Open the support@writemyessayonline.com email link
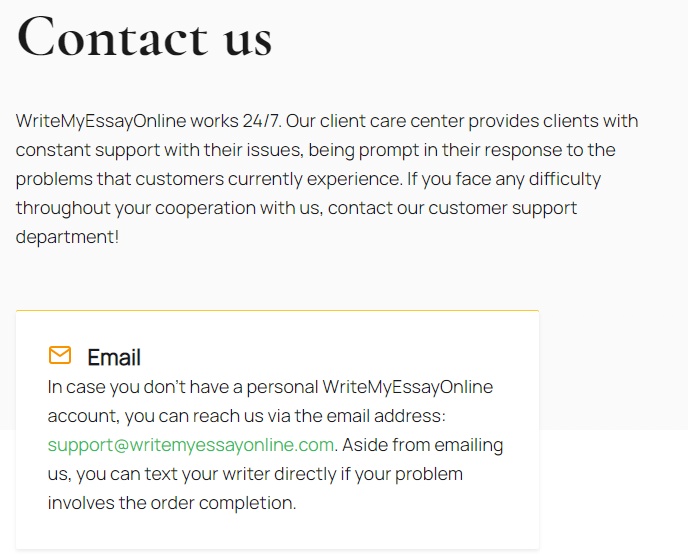The height and width of the screenshot is (557, 688). [x=191, y=445]
